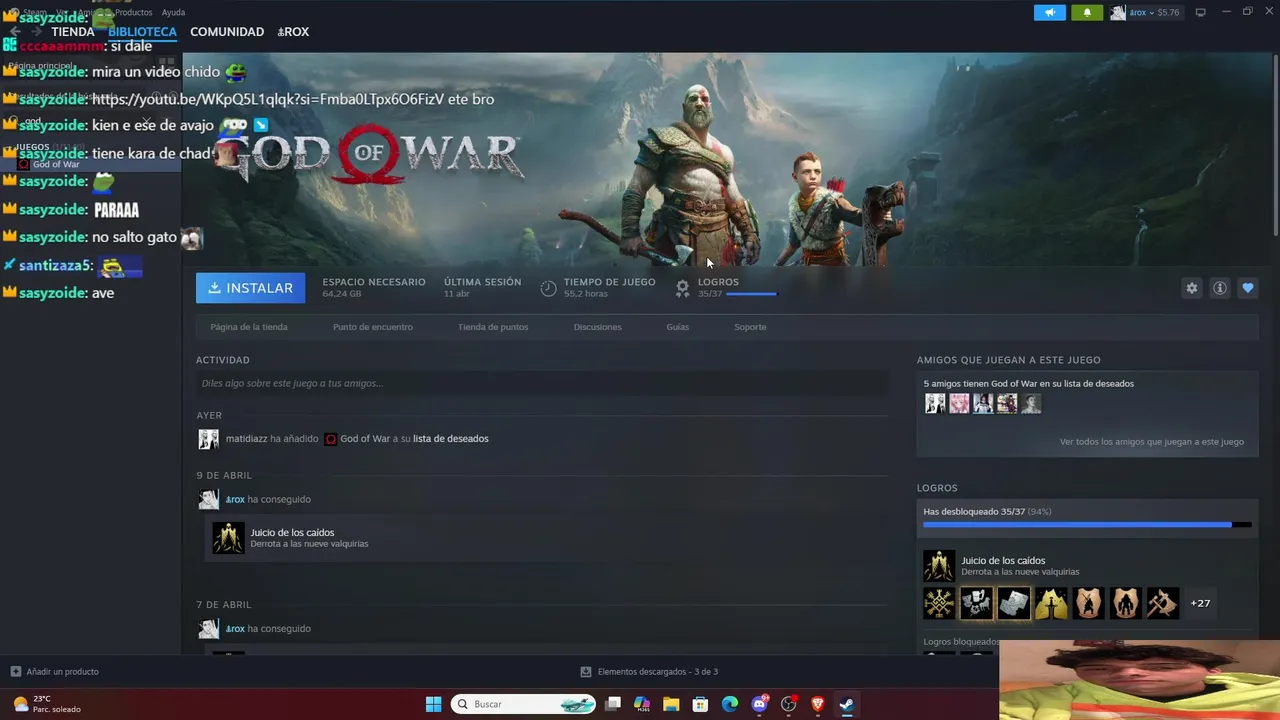Open TIENDA in Steam navigation
This screenshot has height=720, width=1280.
pos(73,32)
